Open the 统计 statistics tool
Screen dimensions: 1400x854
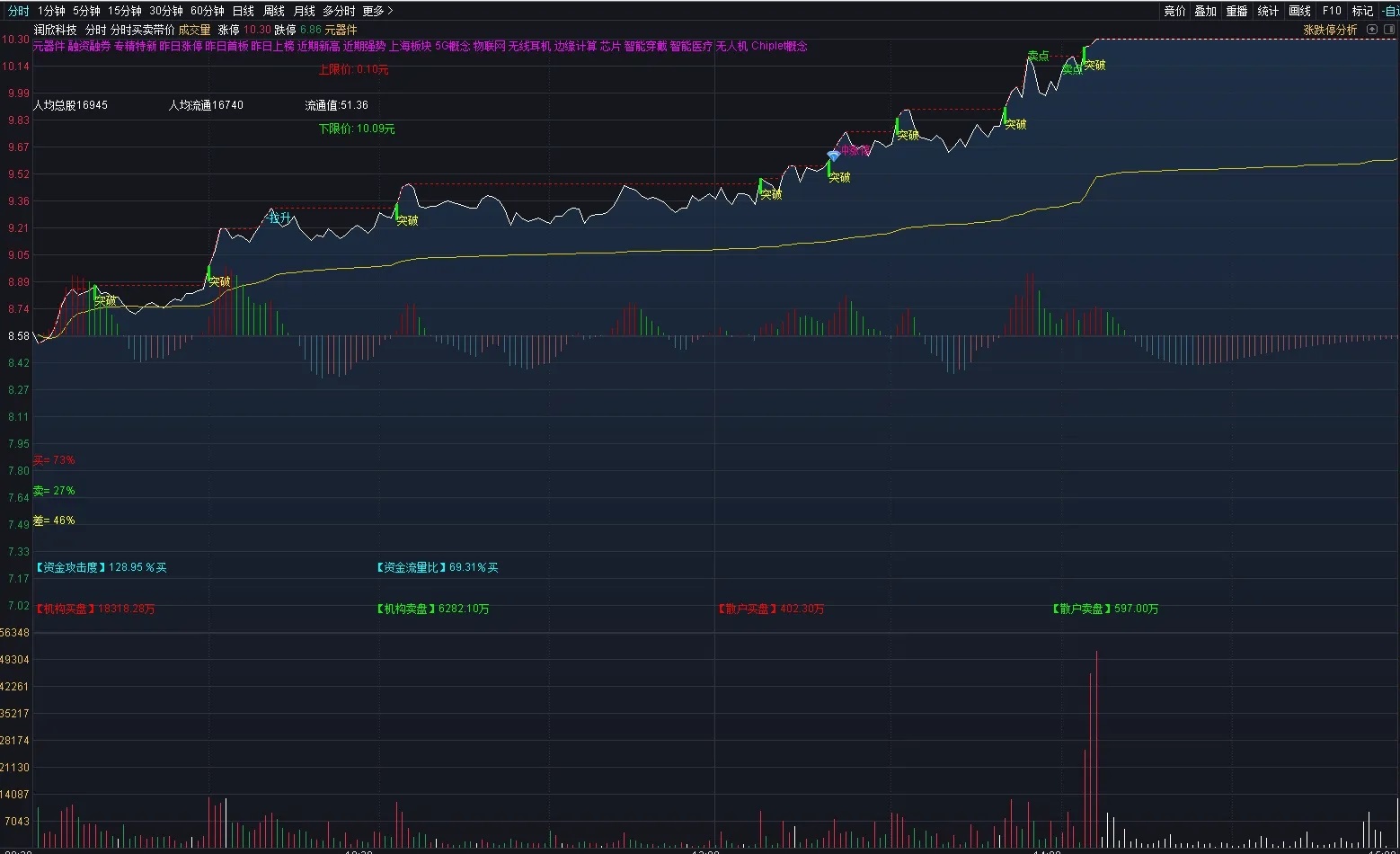tap(1268, 11)
